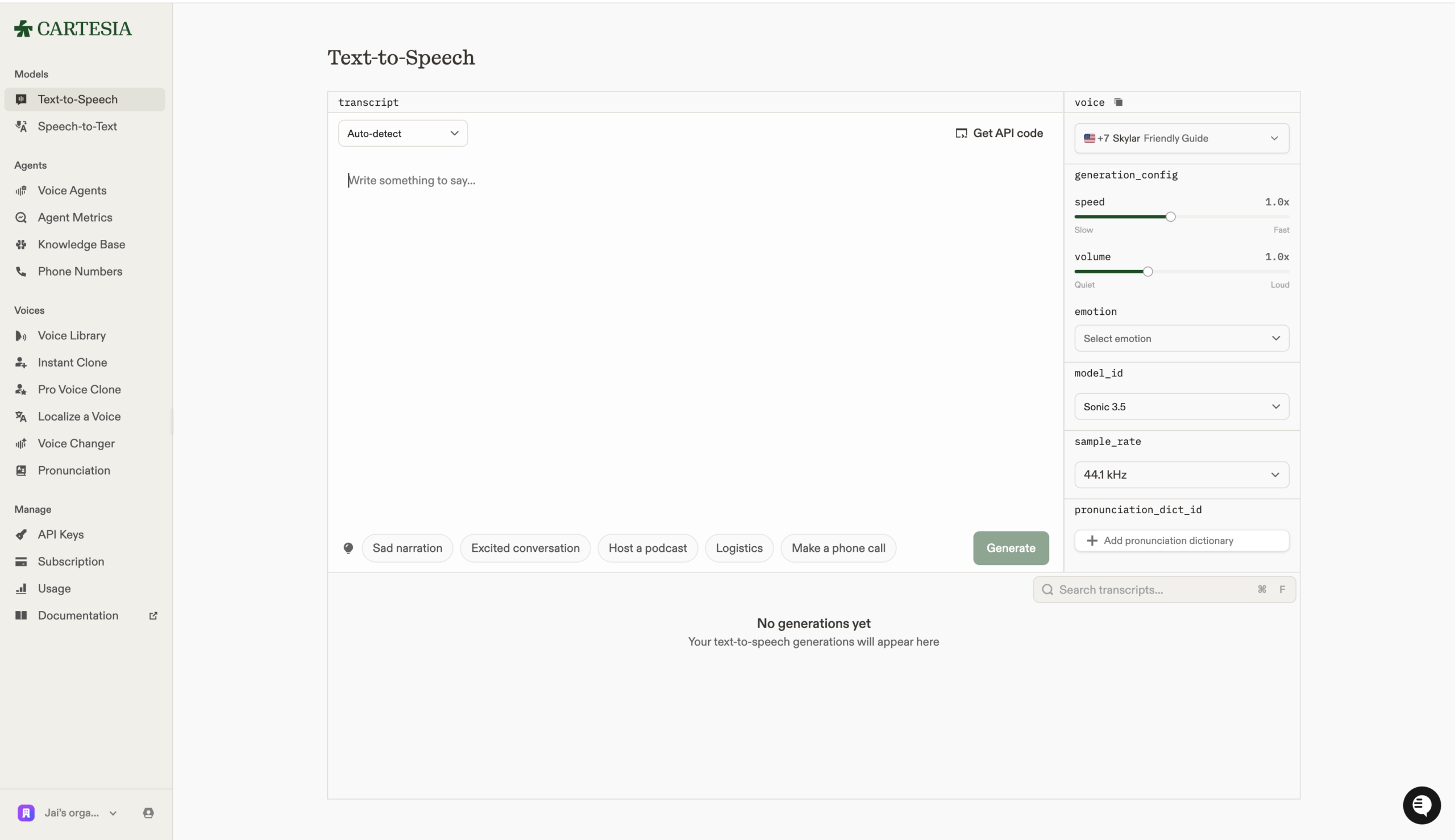
Task: Open the Auto-detect language dropdown
Action: tap(403, 133)
